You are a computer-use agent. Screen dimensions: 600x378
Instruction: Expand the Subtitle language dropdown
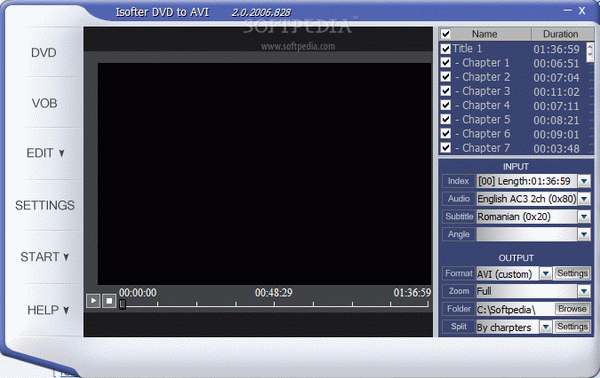[584, 217]
